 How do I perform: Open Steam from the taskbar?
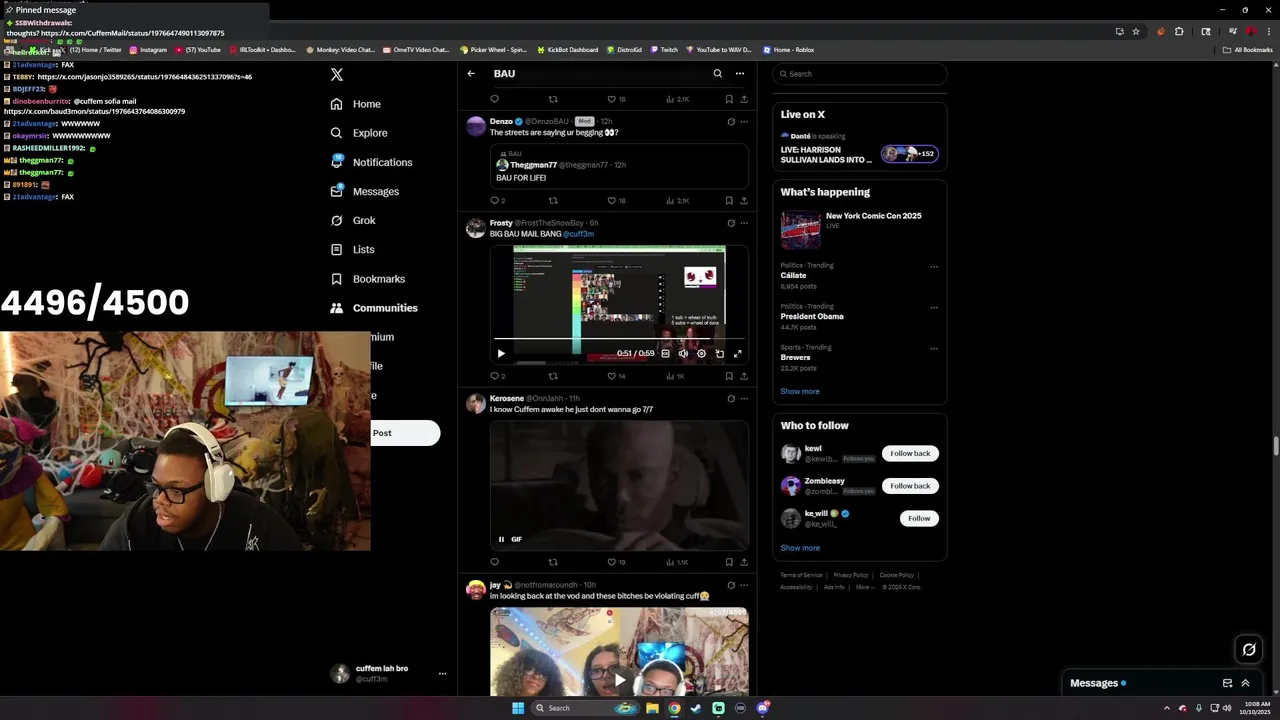pyautogui.click(x=696, y=709)
